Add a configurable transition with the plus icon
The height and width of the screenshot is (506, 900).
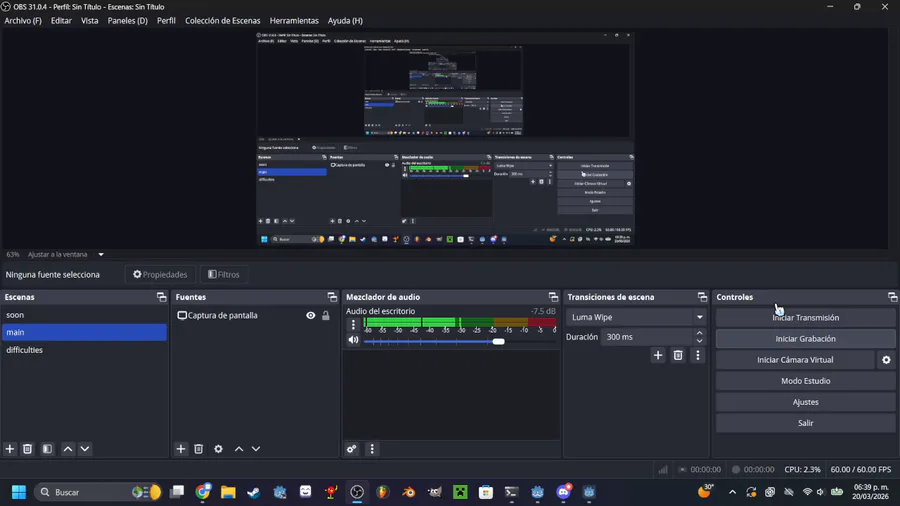(x=658, y=355)
